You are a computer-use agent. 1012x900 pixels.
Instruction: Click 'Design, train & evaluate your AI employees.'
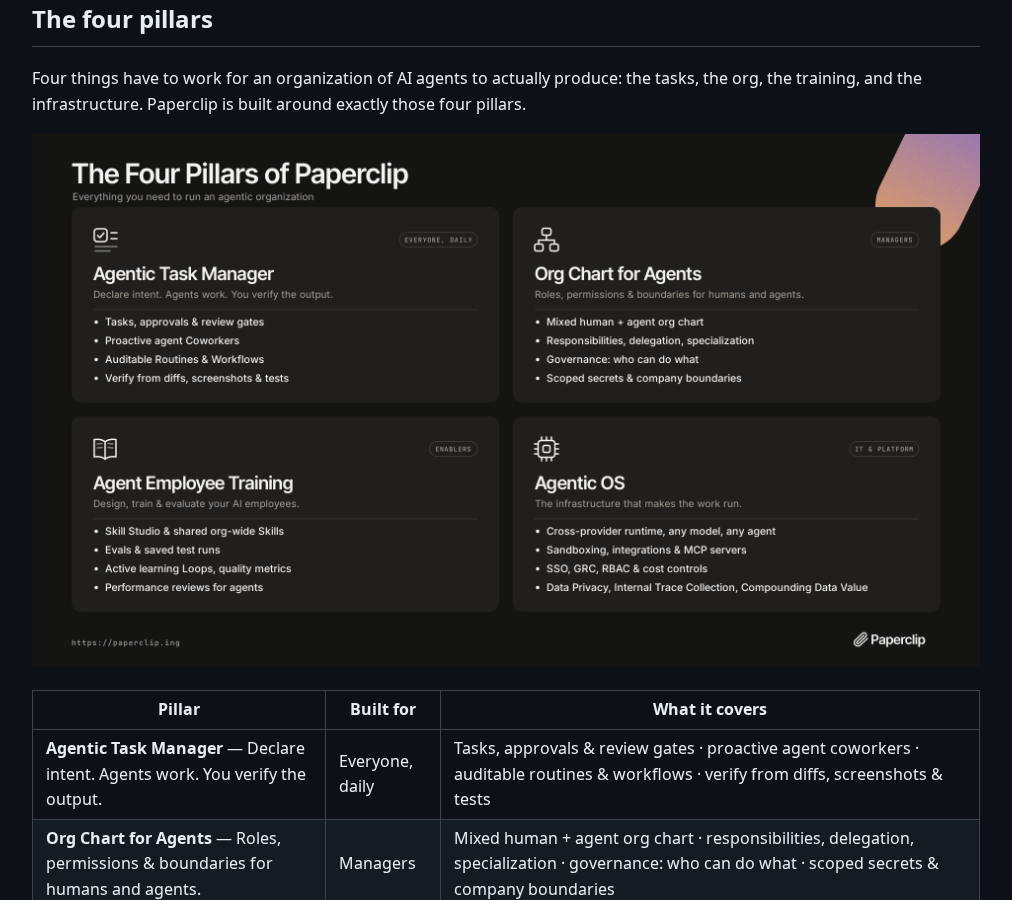pyautogui.click(x=196, y=504)
